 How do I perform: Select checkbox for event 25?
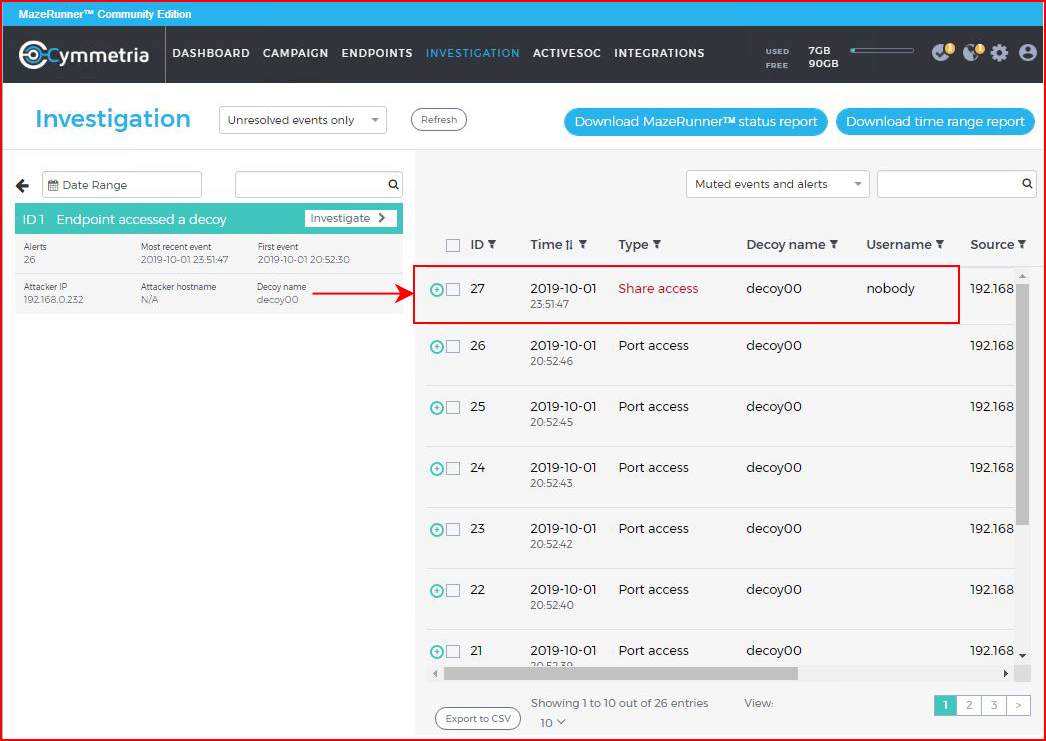click(x=453, y=408)
